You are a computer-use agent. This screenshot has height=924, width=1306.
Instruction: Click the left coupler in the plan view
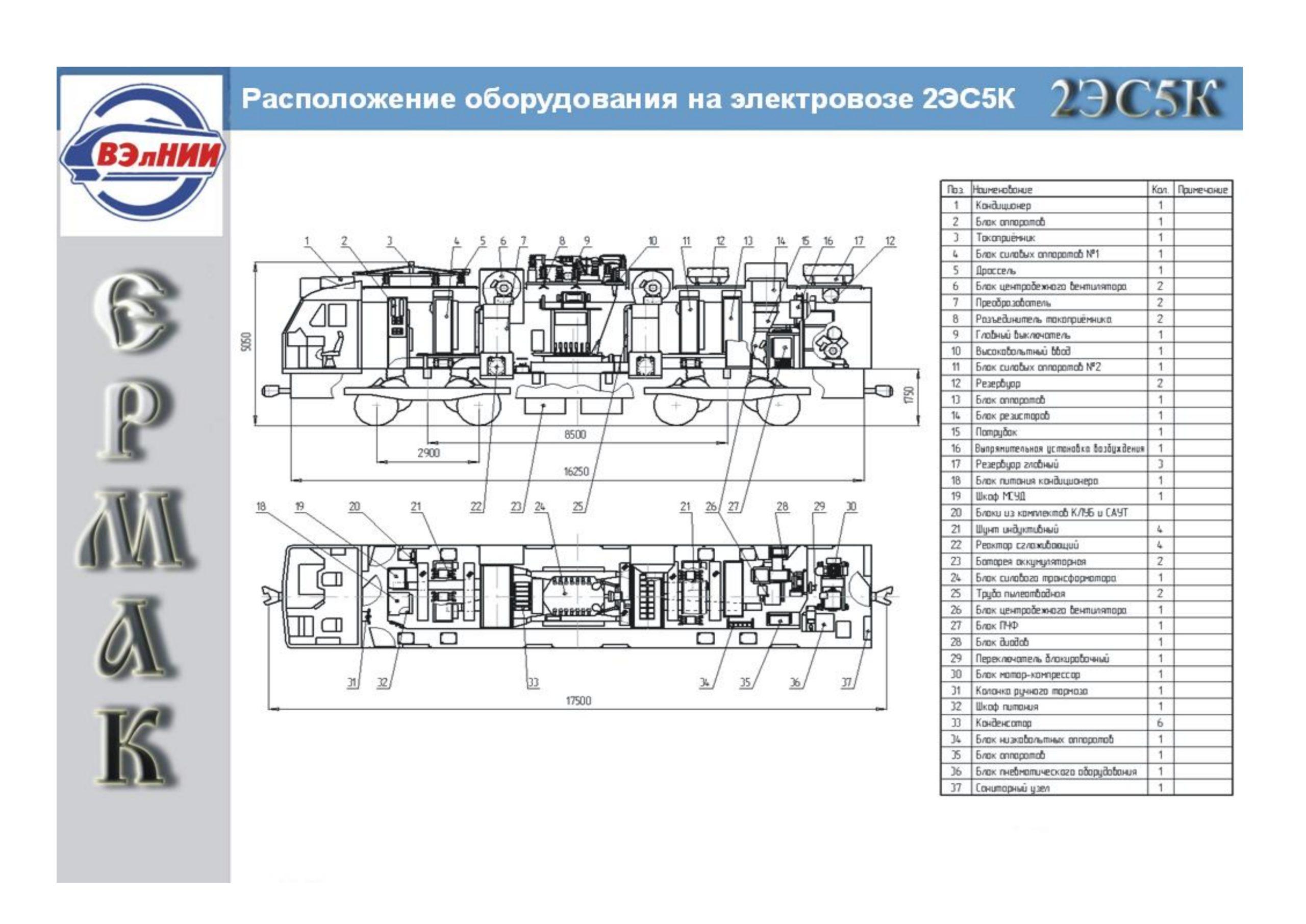tap(272, 596)
